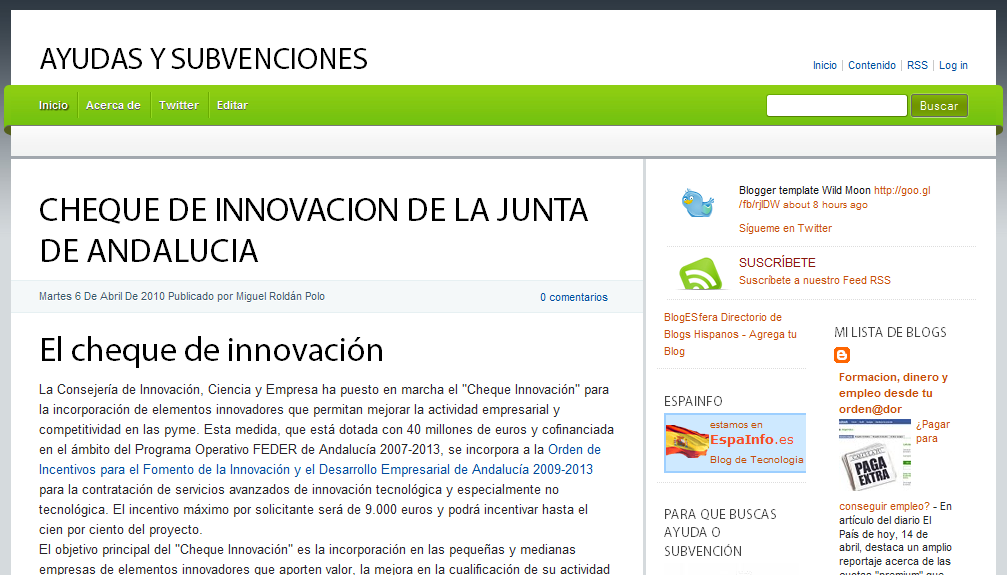Select Twitter in the green navigation bar
This screenshot has width=1007, height=575.
click(x=179, y=105)
